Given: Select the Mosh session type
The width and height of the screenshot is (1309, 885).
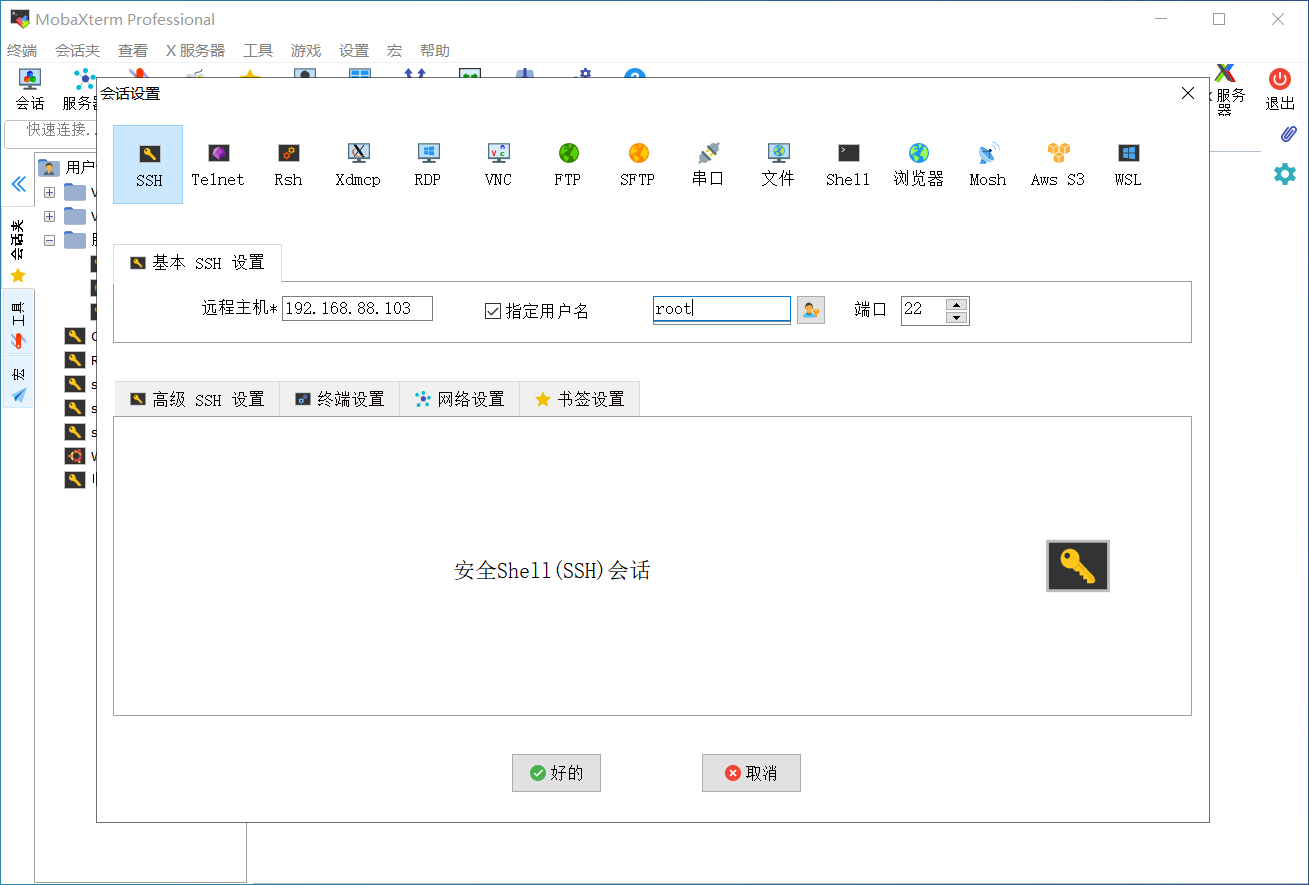Looking at the screenshot, I should point(987,162).
